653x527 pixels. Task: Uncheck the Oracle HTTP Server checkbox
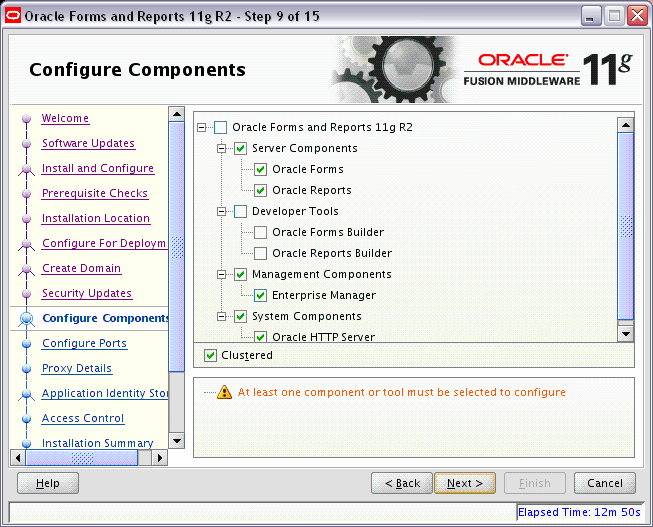[260, 336]
